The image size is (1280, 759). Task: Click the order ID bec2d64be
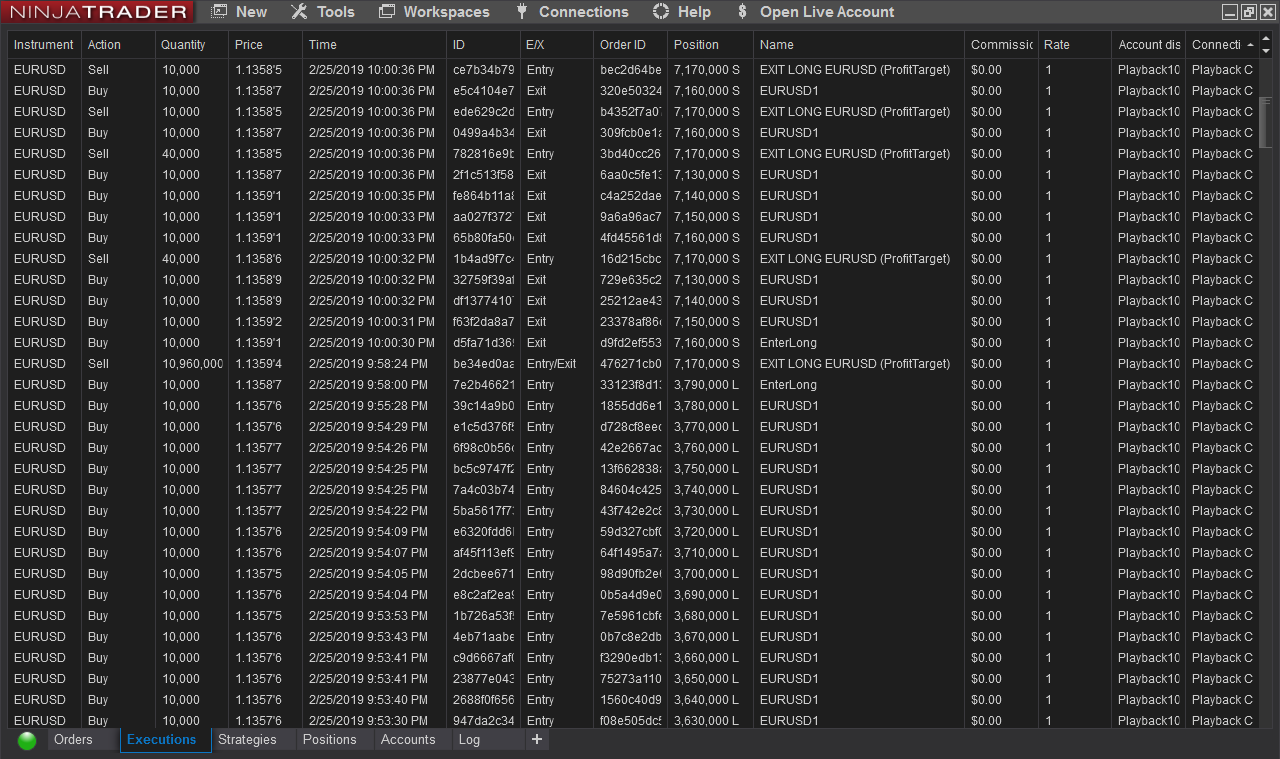click(630, 70)
